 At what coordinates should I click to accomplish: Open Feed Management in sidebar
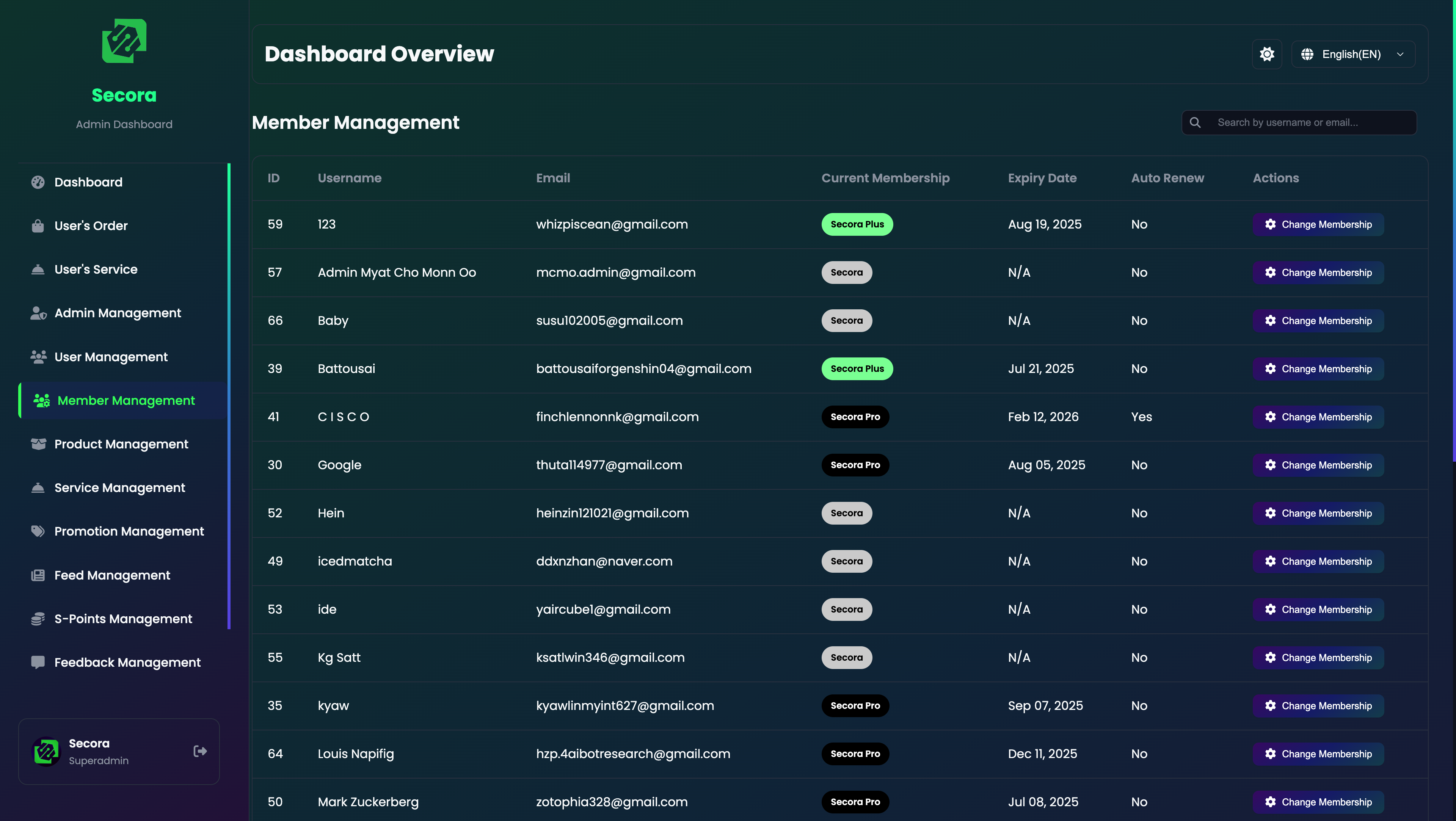tap(112, 575)
